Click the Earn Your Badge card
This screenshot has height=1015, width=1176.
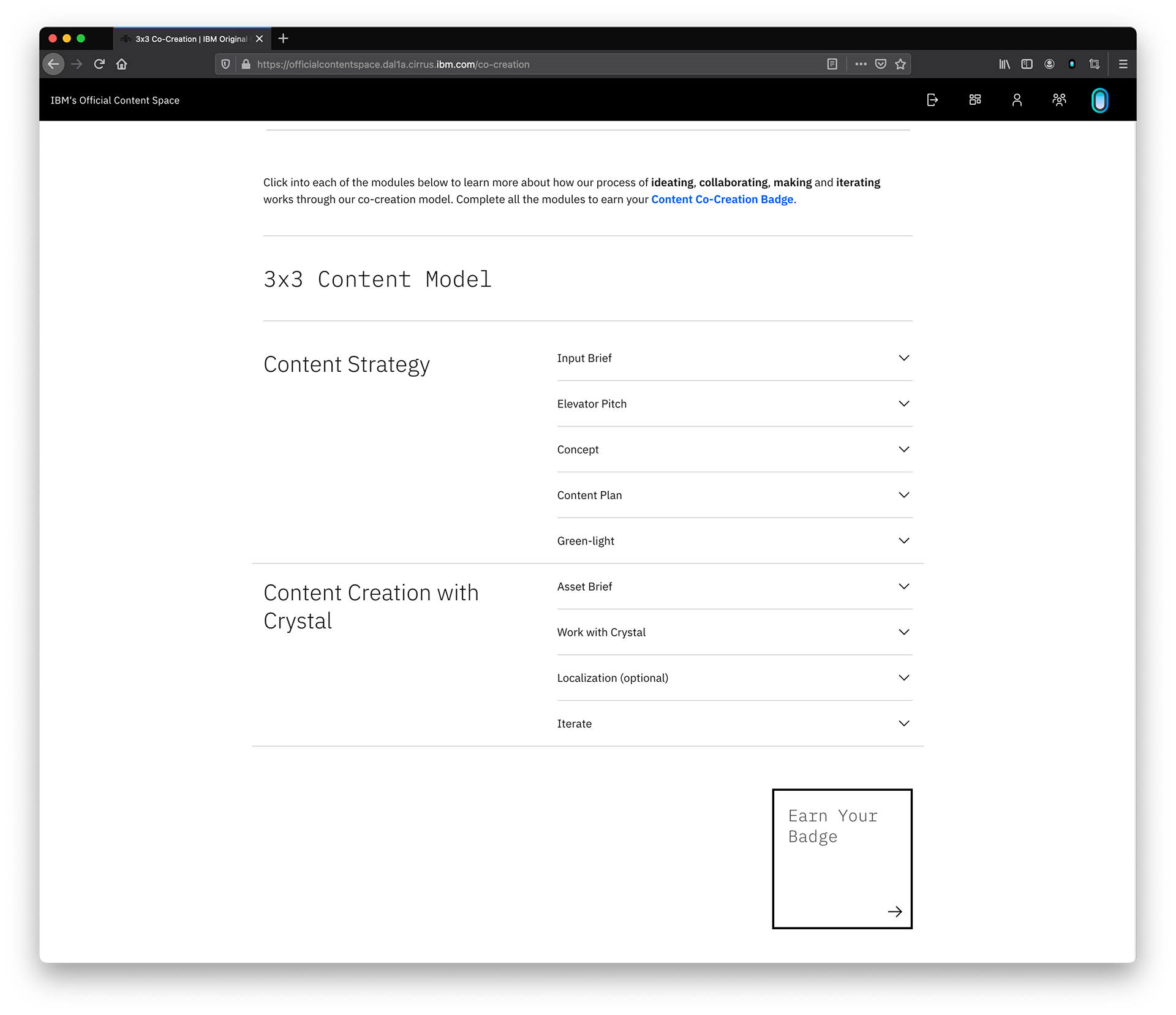pyautogui.click(x=842, y=859)
